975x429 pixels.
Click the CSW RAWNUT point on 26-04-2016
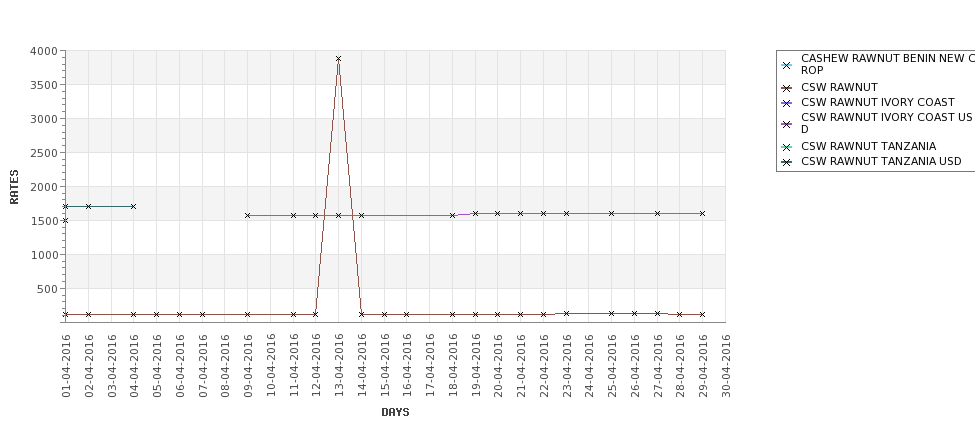coord(634,313)
